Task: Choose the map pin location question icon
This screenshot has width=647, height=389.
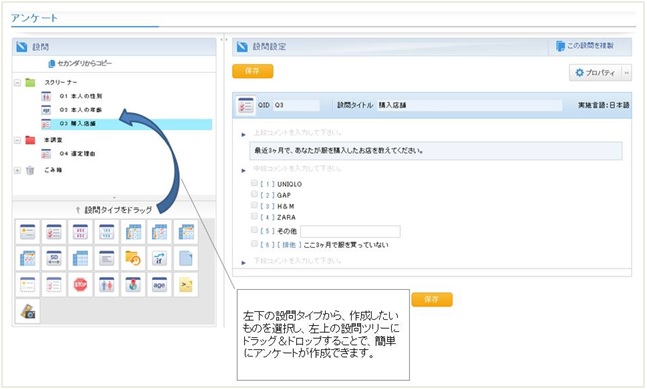Action: point(133,285)
